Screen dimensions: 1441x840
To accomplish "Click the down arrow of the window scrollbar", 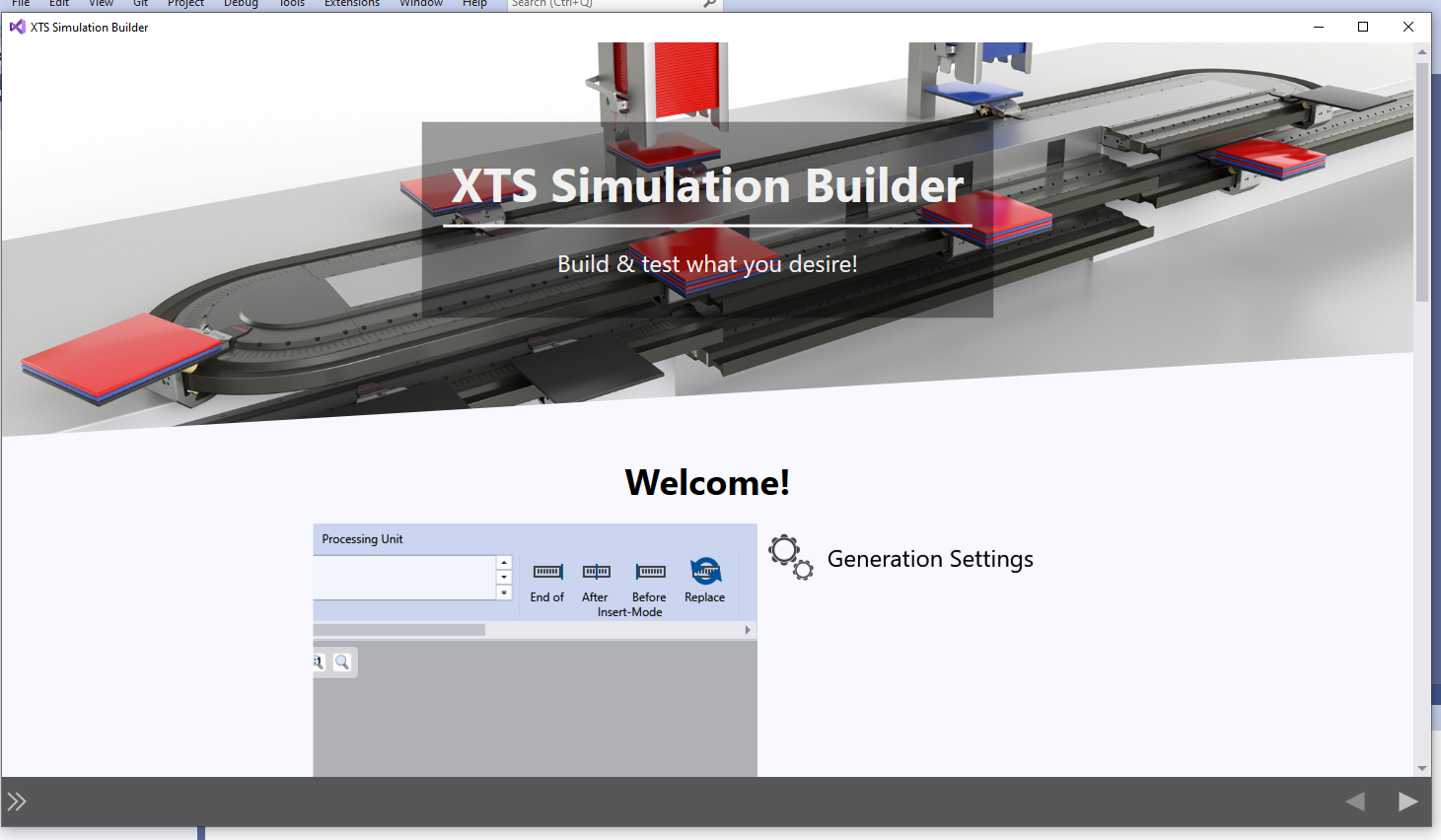I will (x=1422, y=768).
